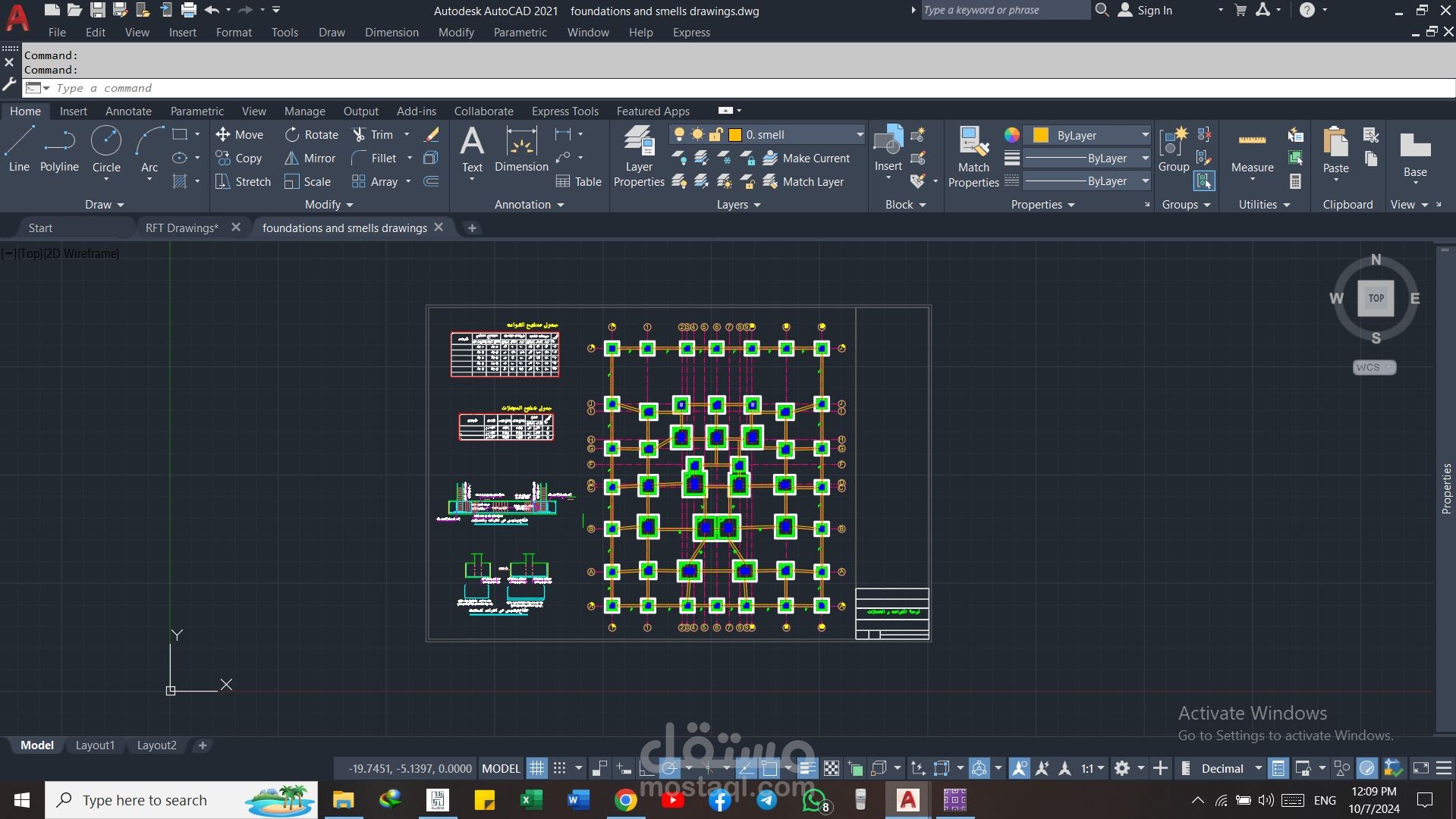The width and height of the screenshot is (1456, 819).
Task: Expand the Draw panel
Action: point(104,204)
